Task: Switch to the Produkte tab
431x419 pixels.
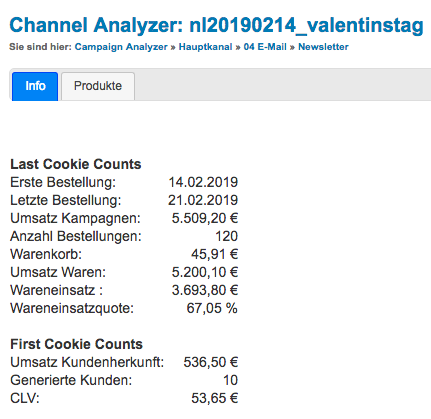Action: (x=98, y=86)
